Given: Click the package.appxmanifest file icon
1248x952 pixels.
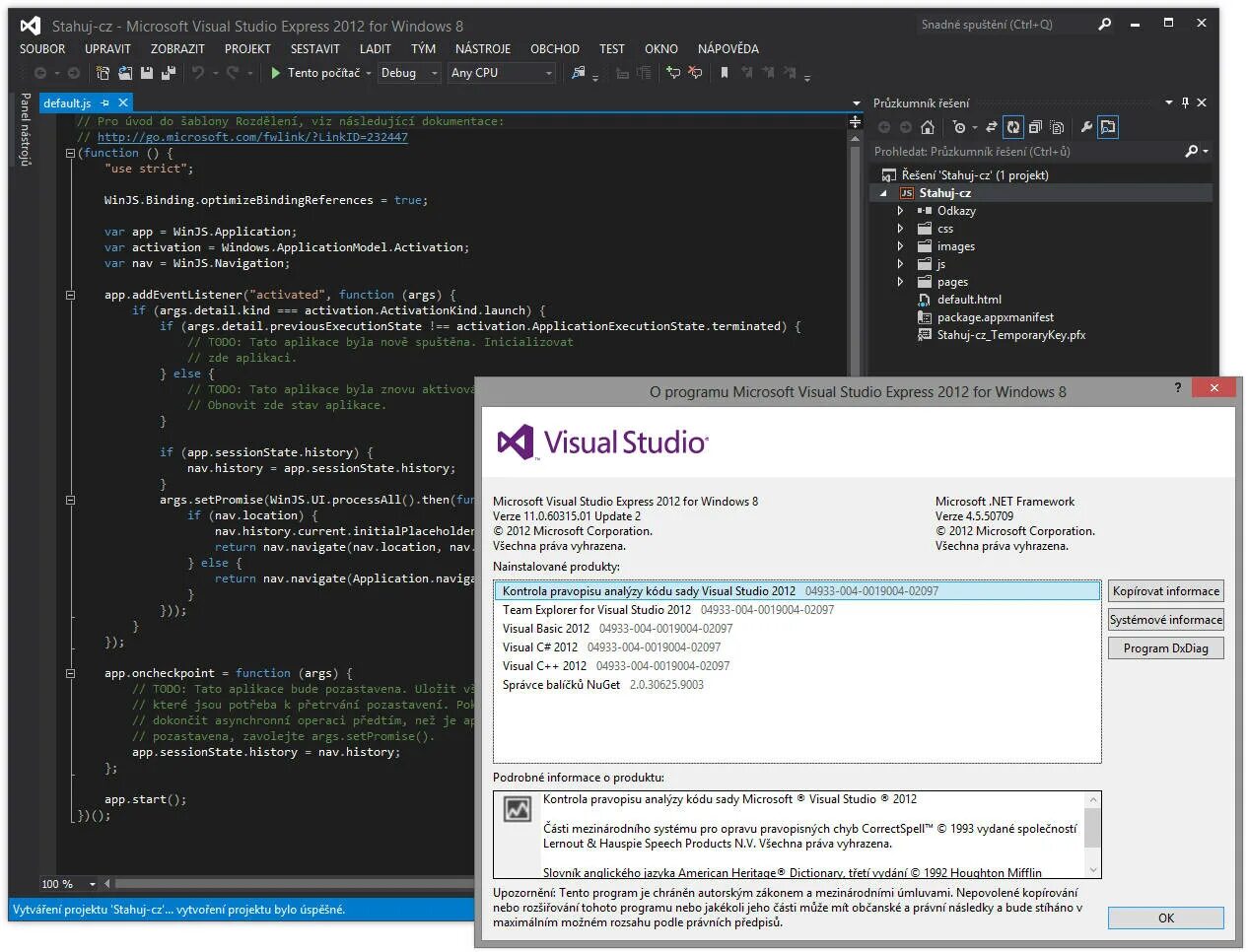Looking at the screenshot, I should (924, 317).
